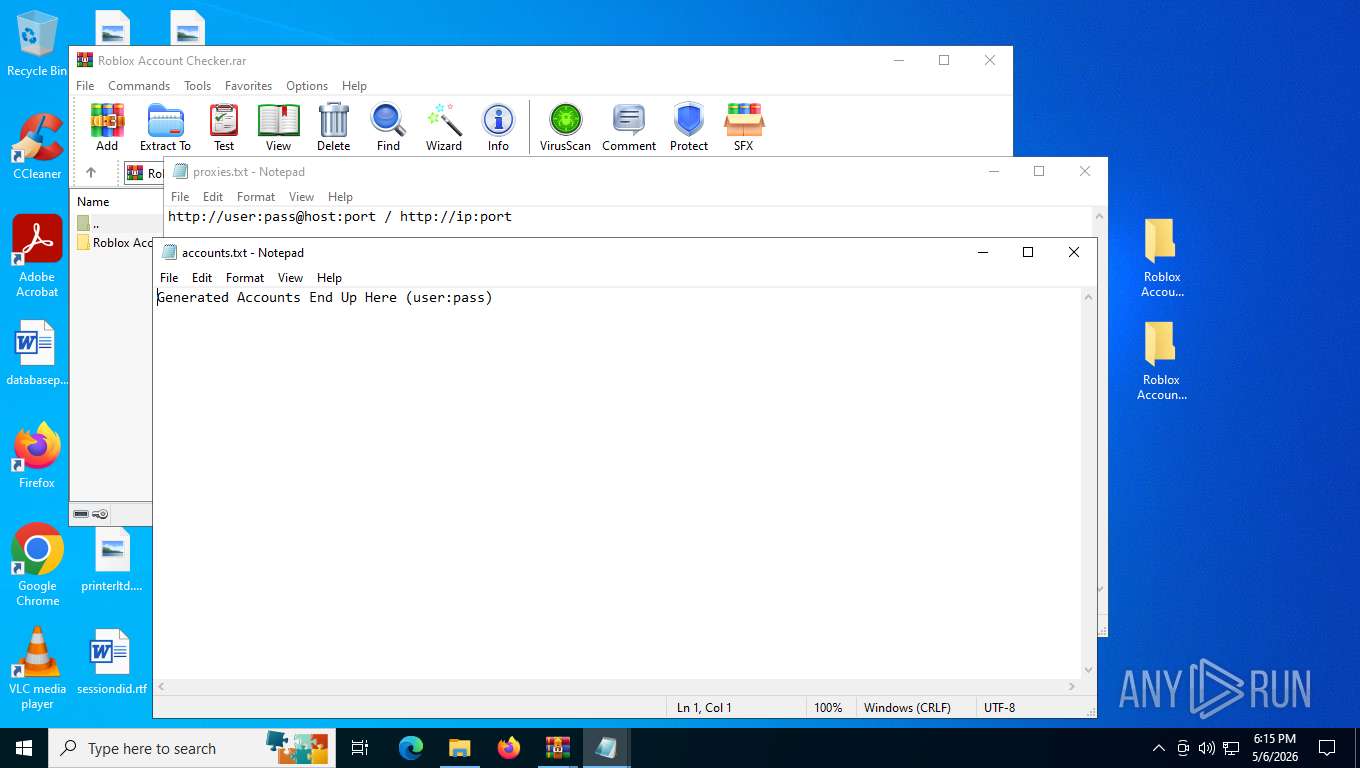This screenshot has height=768, width=1360.
Task: Click the WinRAR taskbar icon
Action: 557,748
